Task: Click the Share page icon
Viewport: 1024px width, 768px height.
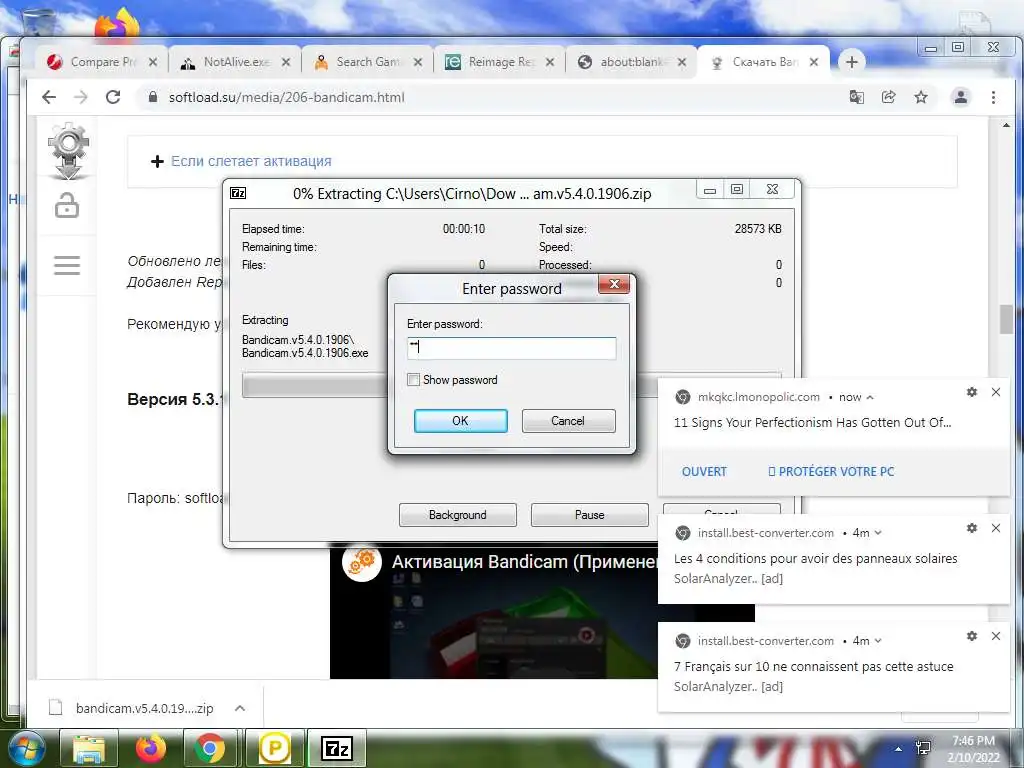Action: (x=888, y=97)
